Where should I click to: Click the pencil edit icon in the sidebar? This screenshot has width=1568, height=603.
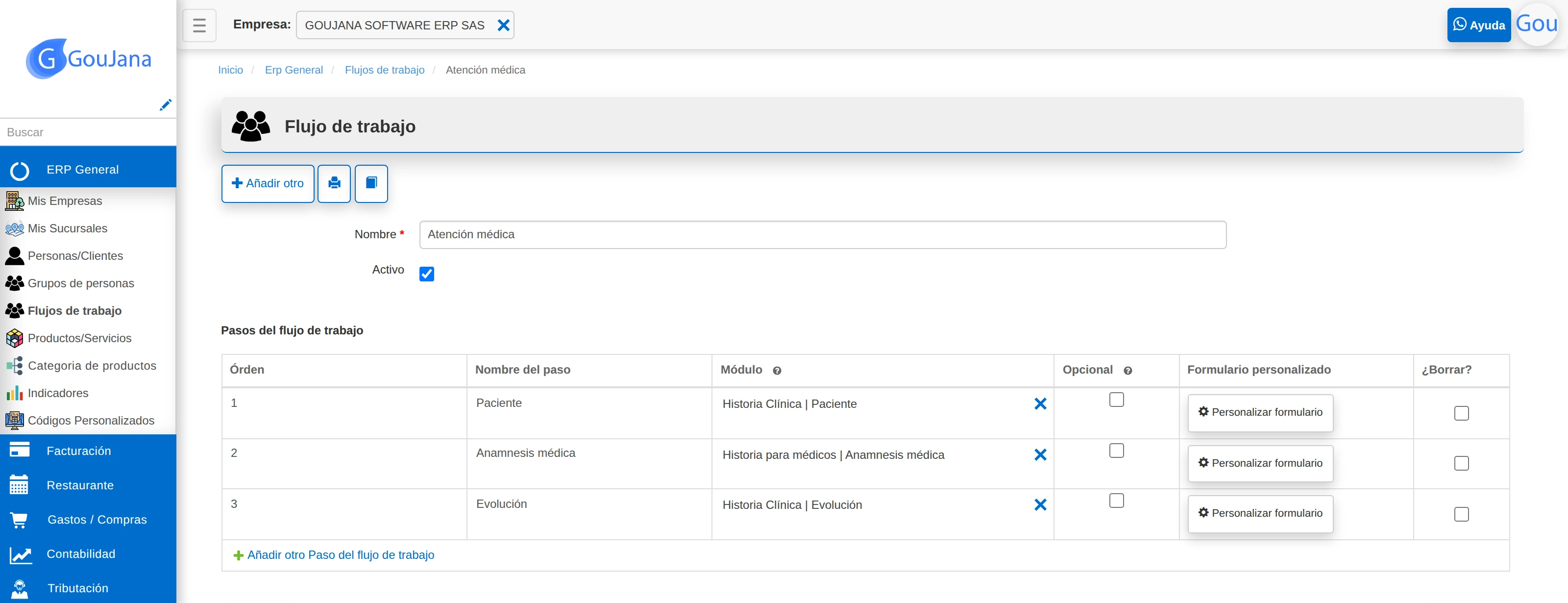pyautogui.click(x=165, y=105)
